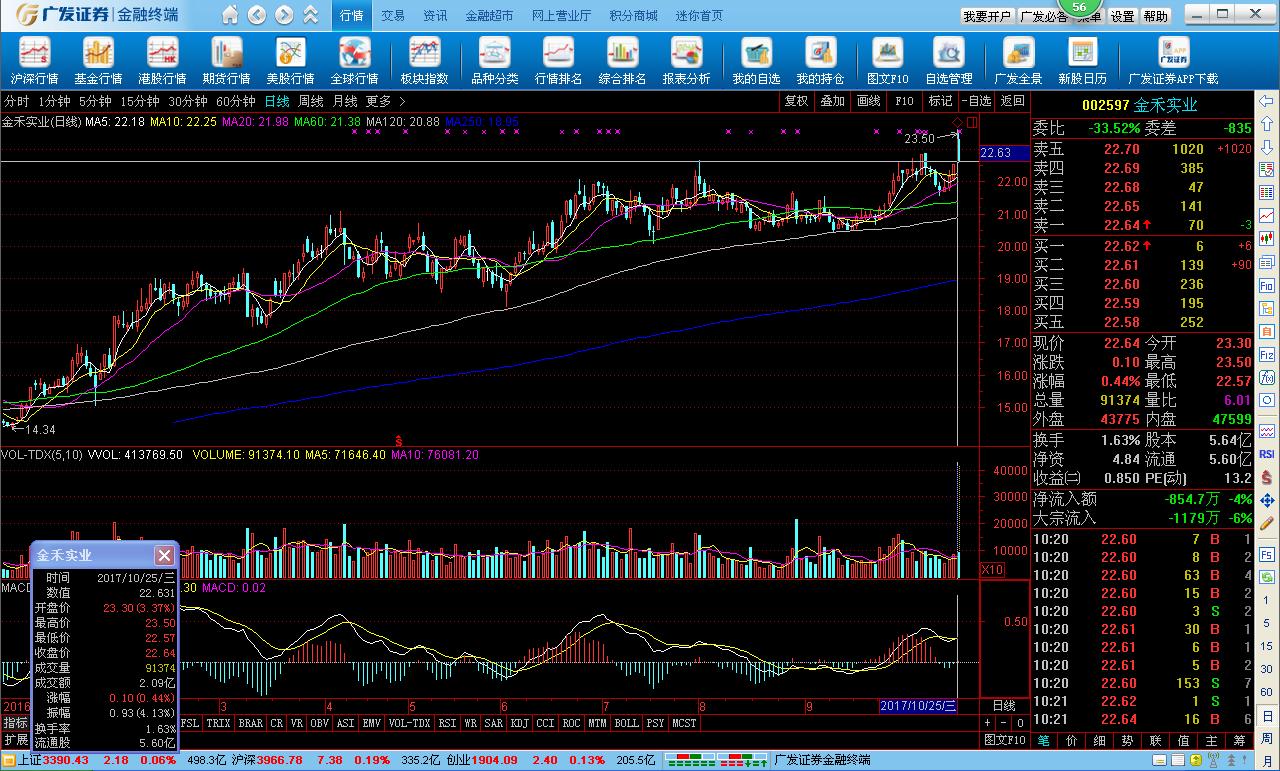The width and height of the screenshot is (1280, 771).
Task: Click the back arrow icon in title bar
Action: (x=257, y=15)
